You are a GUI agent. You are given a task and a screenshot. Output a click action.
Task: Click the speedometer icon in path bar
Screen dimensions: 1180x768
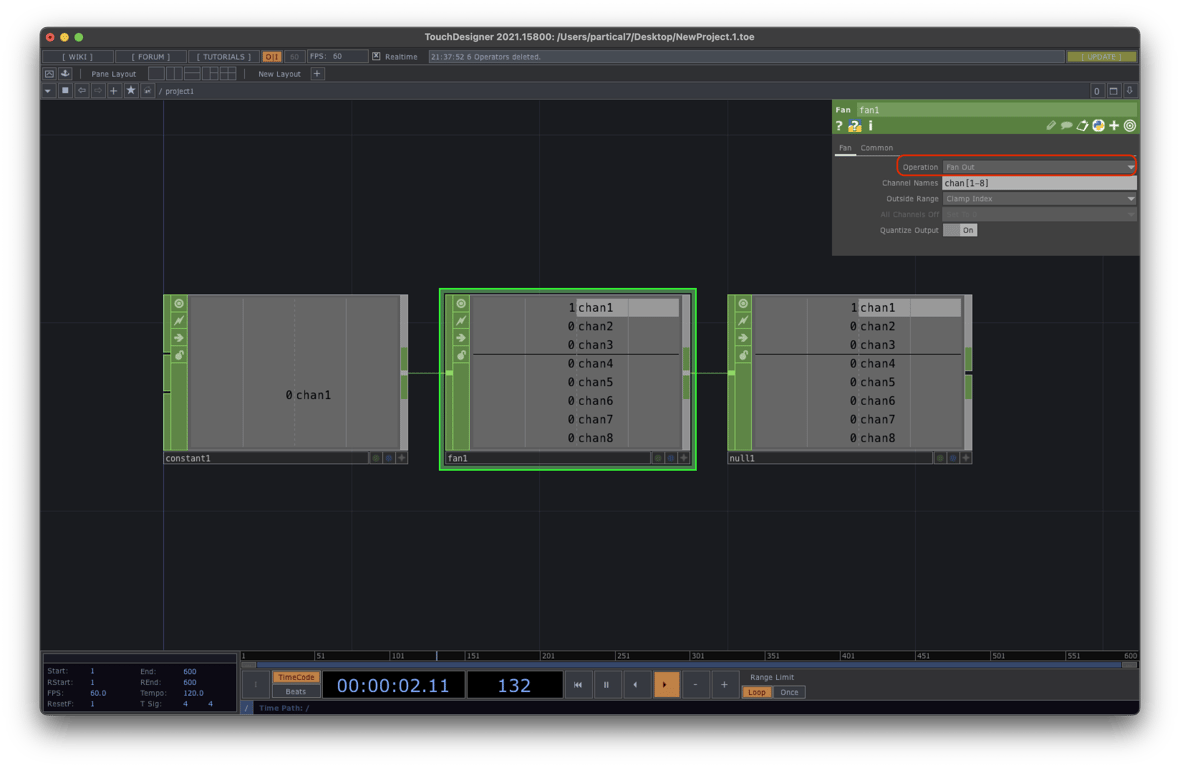tap(148, 91)
